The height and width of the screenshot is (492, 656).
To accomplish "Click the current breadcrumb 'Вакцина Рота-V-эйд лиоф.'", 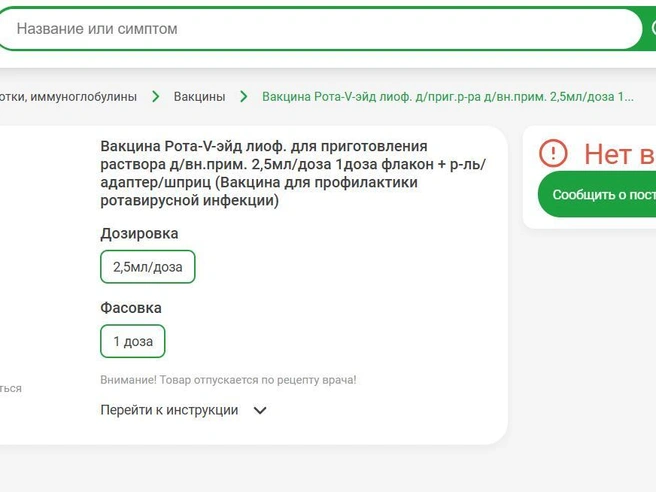I will (448, 97).
